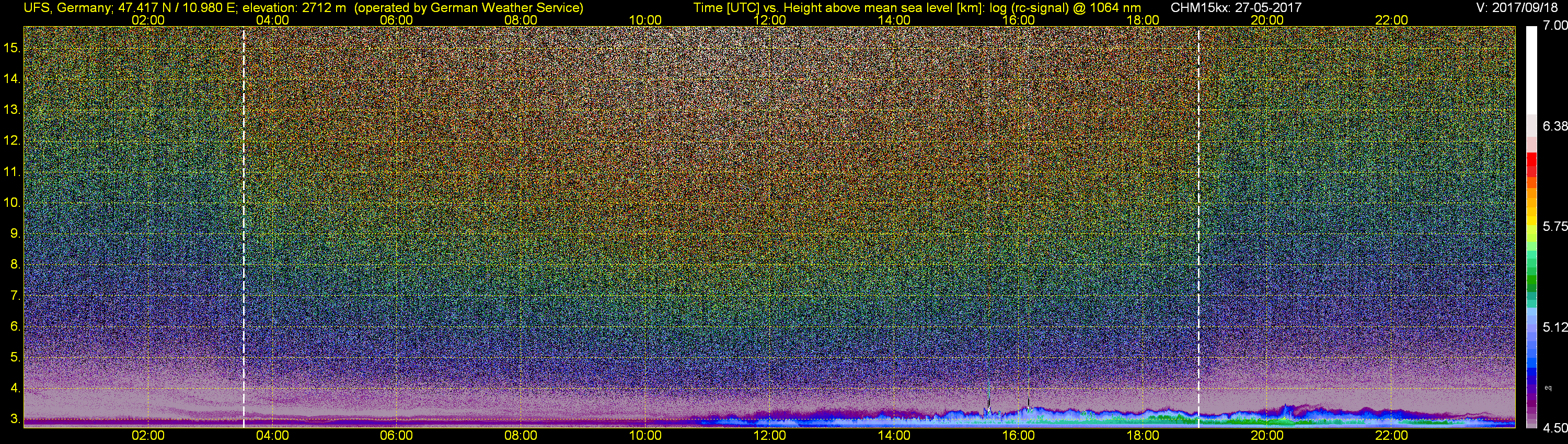Click the 08:00 label on the bottom time axis
Screen dimensions: 1568x444
click(521, 436)
